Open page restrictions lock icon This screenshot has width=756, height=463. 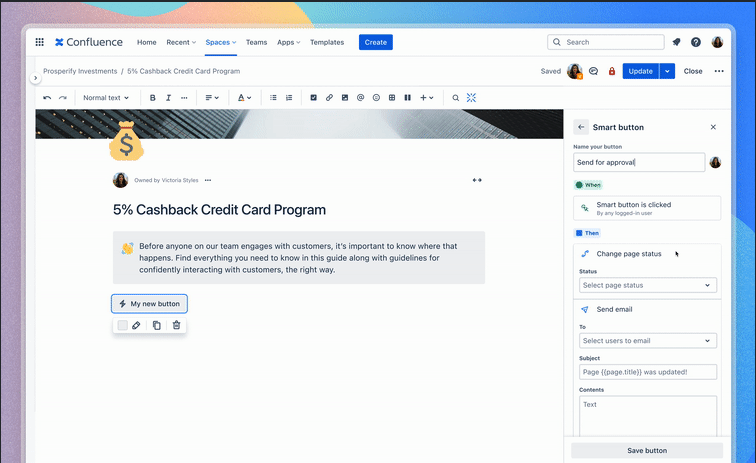pyautogui.click(x=612, y=71)
